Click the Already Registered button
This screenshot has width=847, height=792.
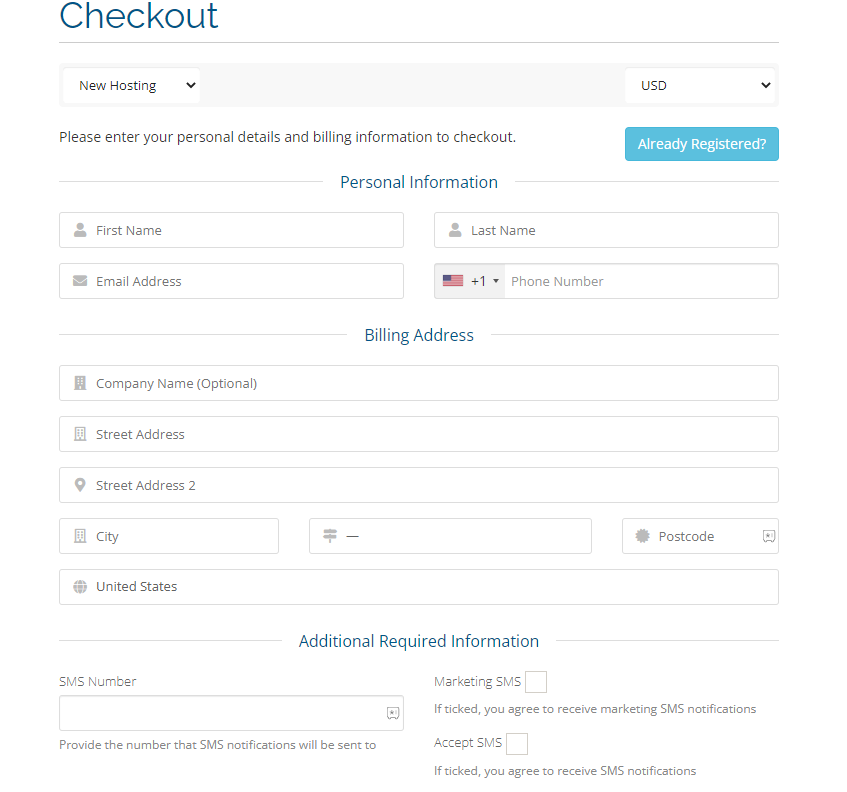pos(701,144)
